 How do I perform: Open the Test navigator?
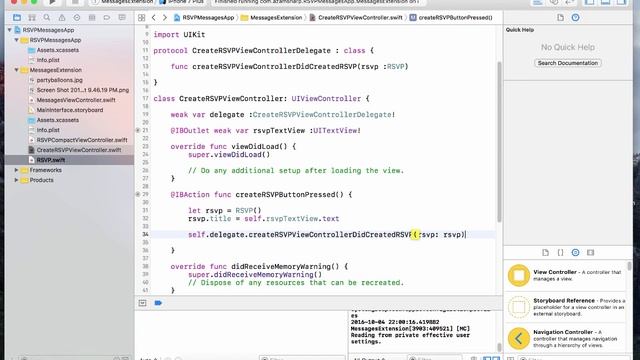[x=77, y=18]
